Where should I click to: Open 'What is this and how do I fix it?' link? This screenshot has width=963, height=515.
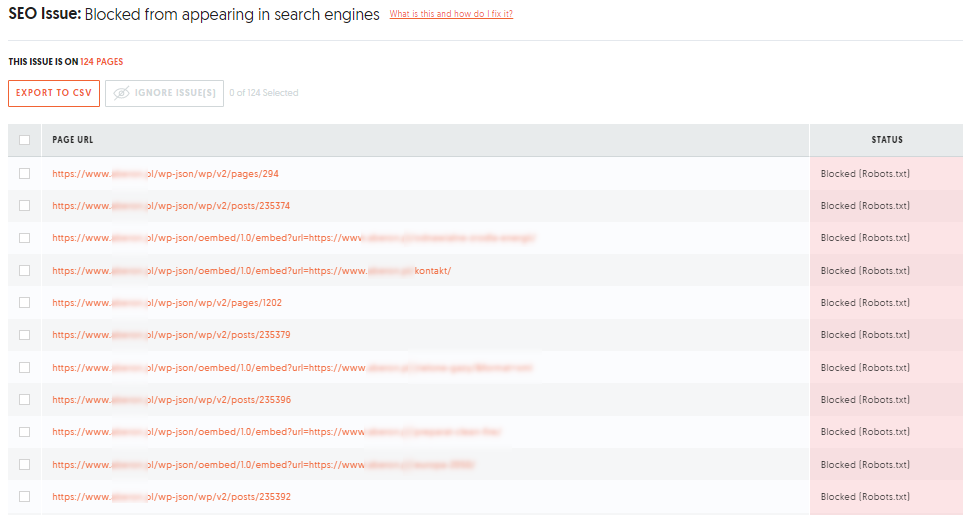(x=451, y=15)
